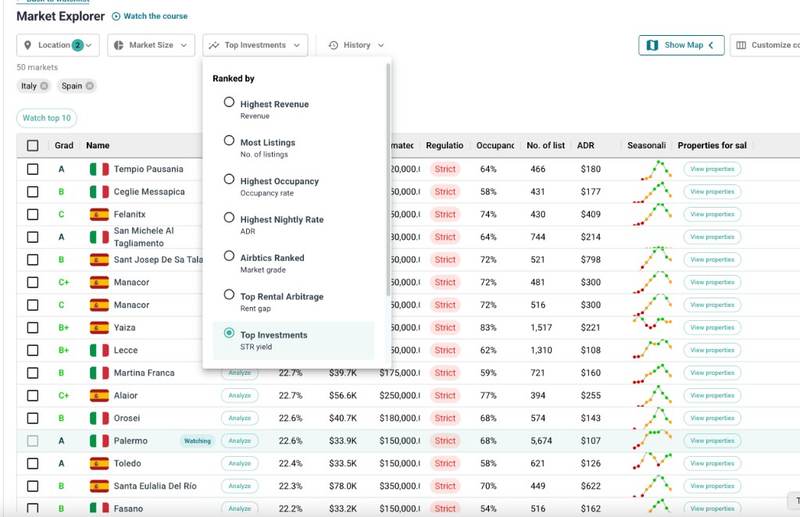
Task: Collapse the Top Investments dropdown
Action: pyautogui.click(x=255, y=45)
